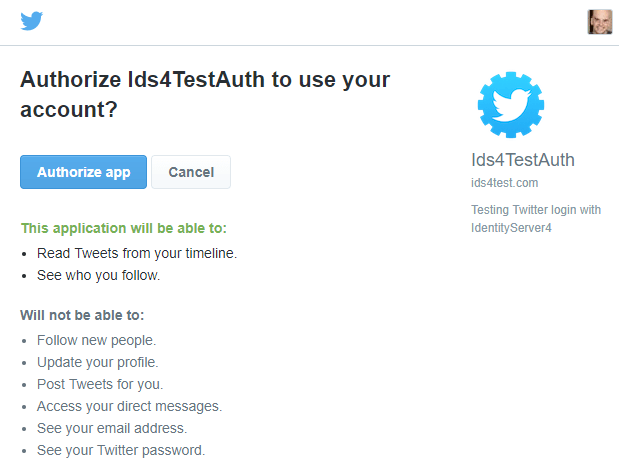This screenshot has height=463, width=619.
Task: Select 'Post Tweets for you' list item
Action: 100,384
